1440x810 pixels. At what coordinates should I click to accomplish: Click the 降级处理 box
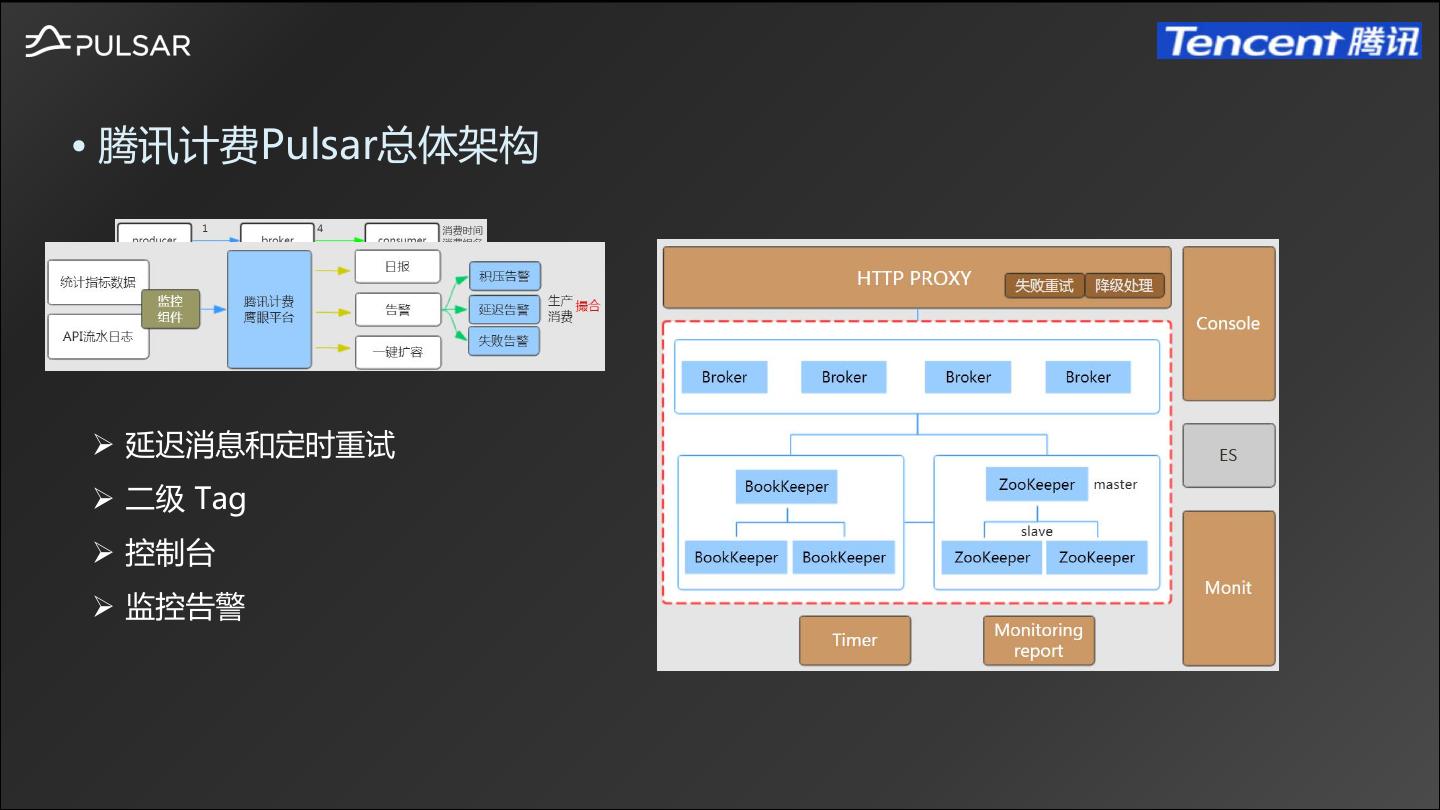click(1124, 286)
